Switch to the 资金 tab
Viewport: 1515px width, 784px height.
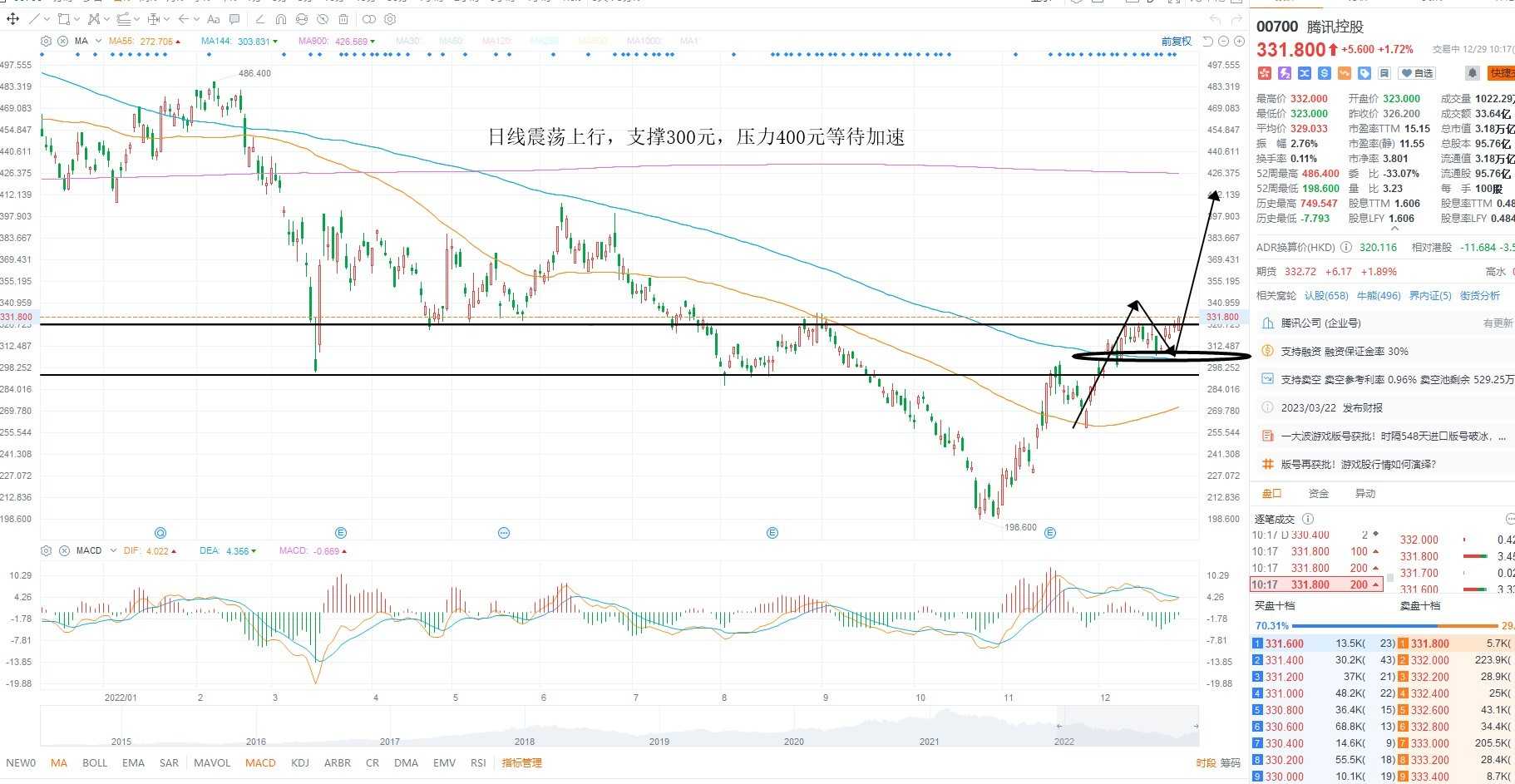point(1319,493)
